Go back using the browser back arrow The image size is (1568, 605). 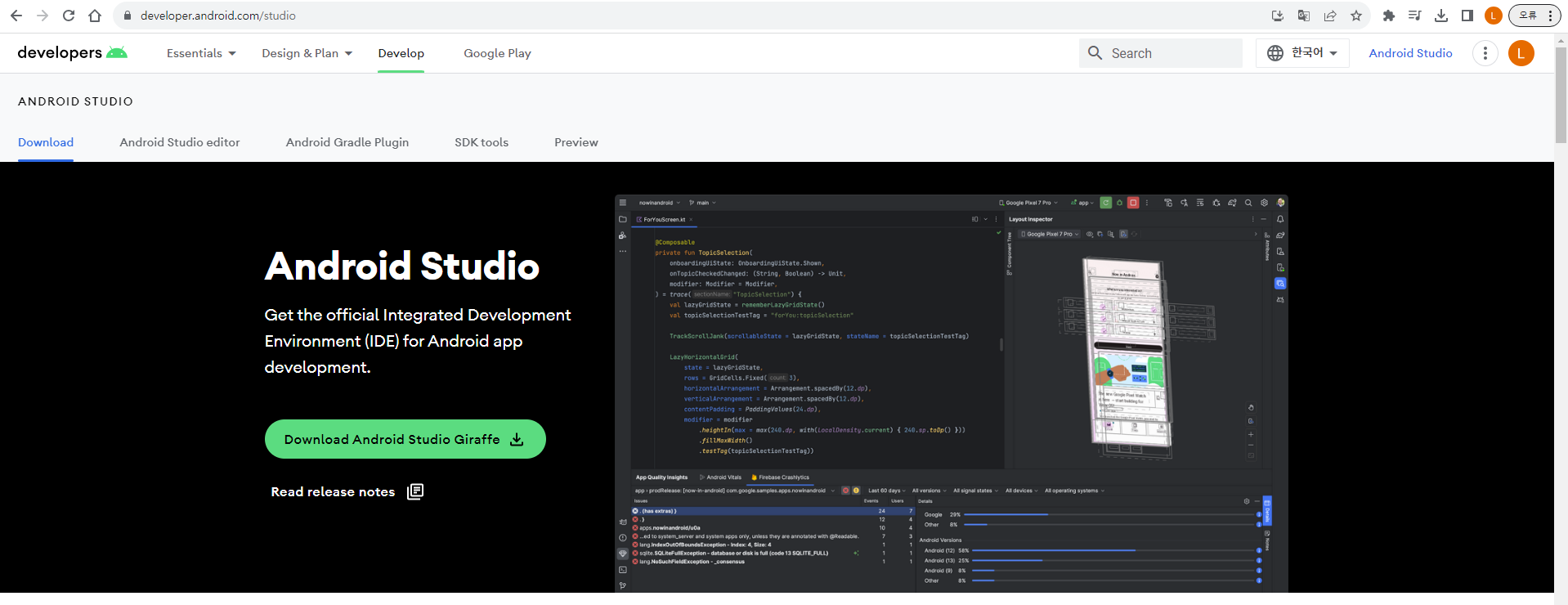[16, 16]
